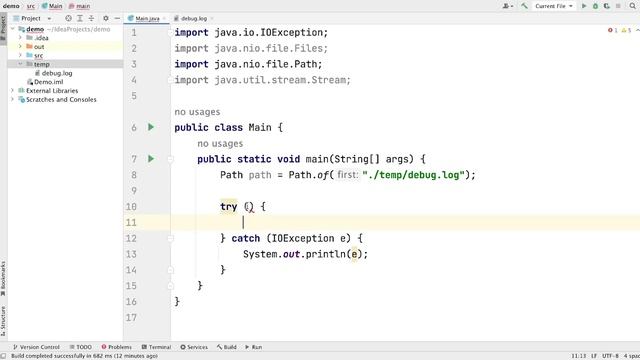
Task: Open Current File run configuration dropdown
Action: pos(553,6)
